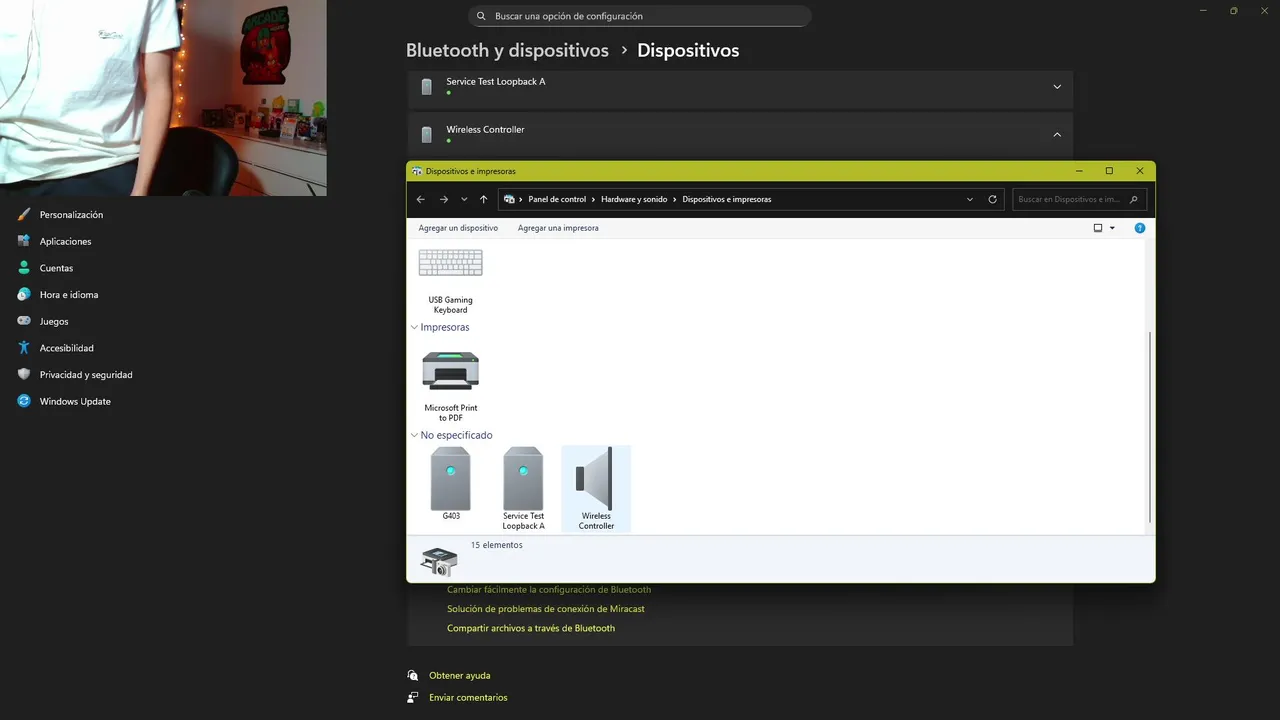
Task: Open Windows Update settings
Action: click(x=75, y=402)
